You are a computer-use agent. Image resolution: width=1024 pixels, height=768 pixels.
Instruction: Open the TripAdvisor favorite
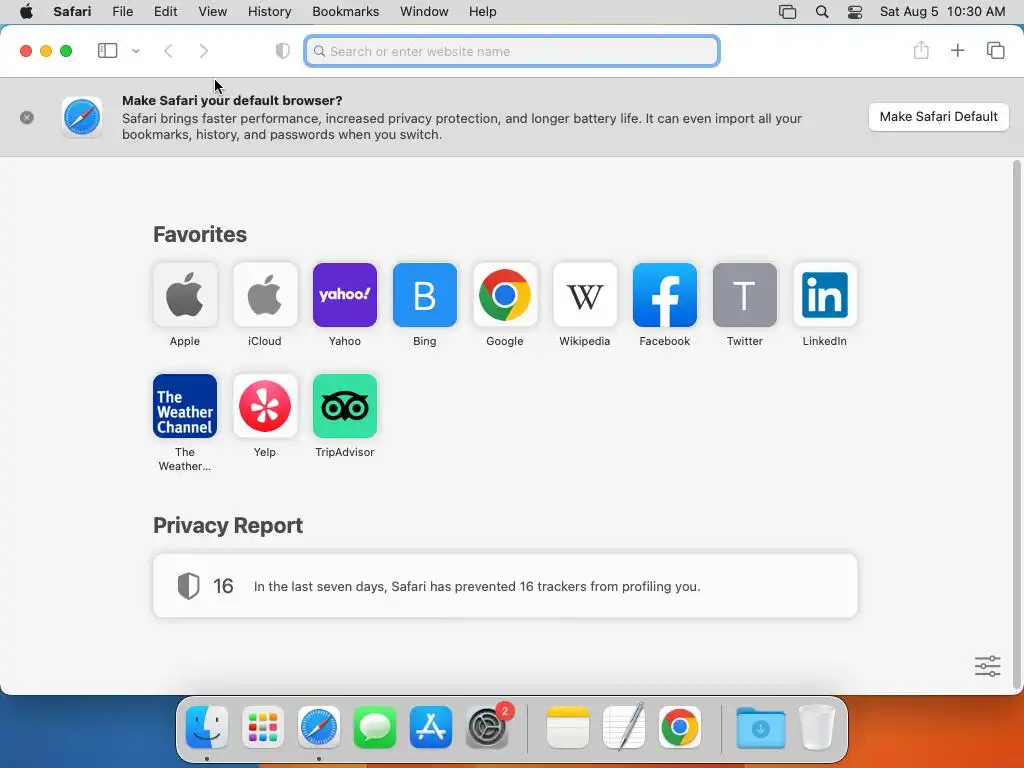[345, 406]
